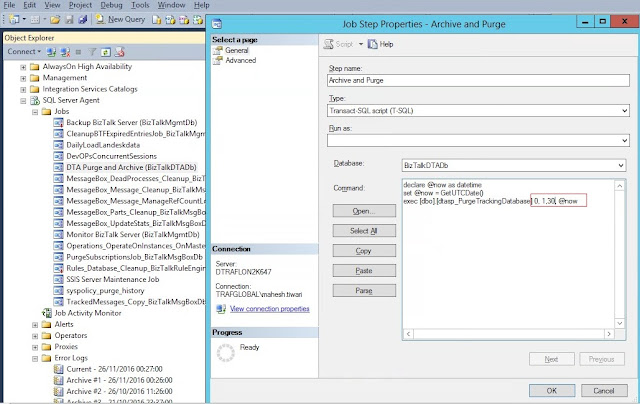Open the Window menu
The width and height of the screenshot is (640, 404).
point(171,5)
